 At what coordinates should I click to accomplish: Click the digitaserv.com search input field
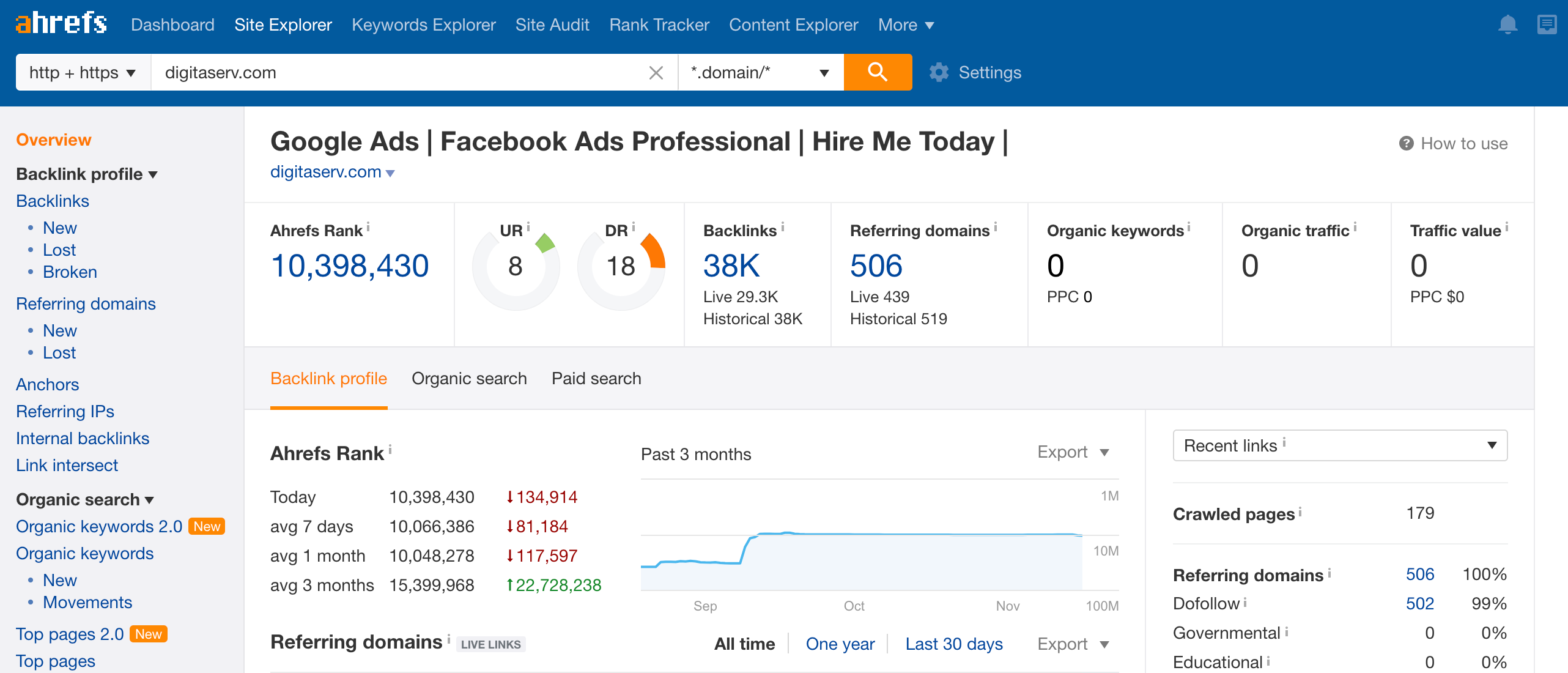398,72
